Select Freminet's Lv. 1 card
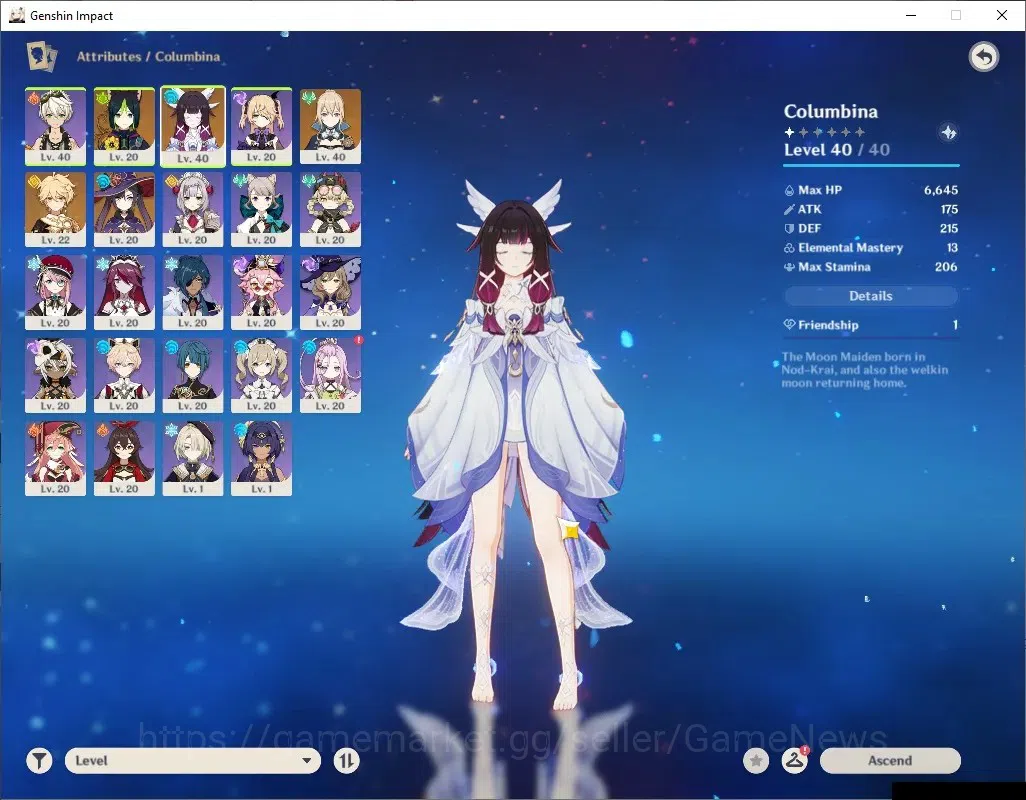Viewport: 1026px width, 800px height. [x=193, y=459]
